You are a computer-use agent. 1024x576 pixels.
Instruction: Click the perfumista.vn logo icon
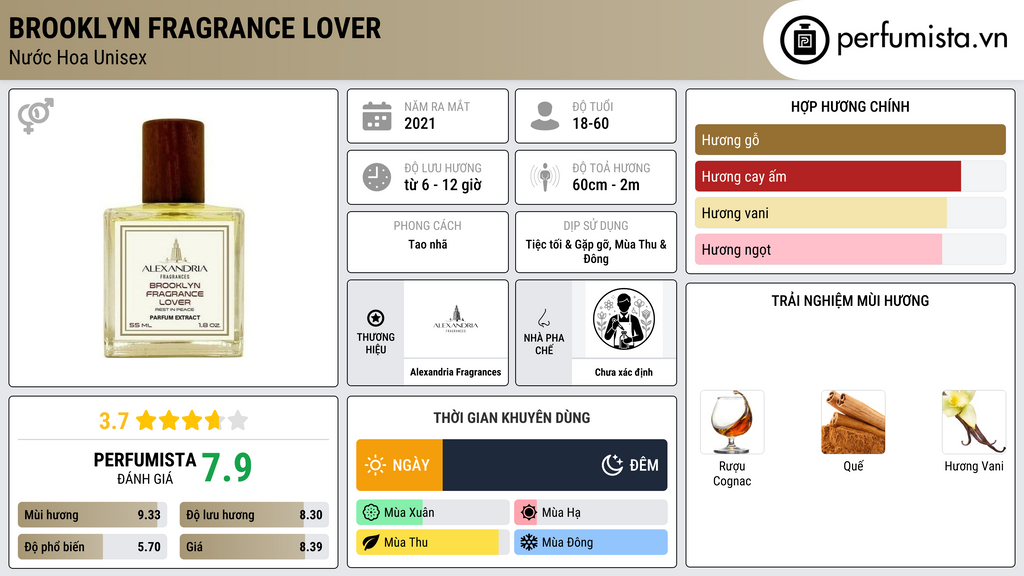click(804, 40)
